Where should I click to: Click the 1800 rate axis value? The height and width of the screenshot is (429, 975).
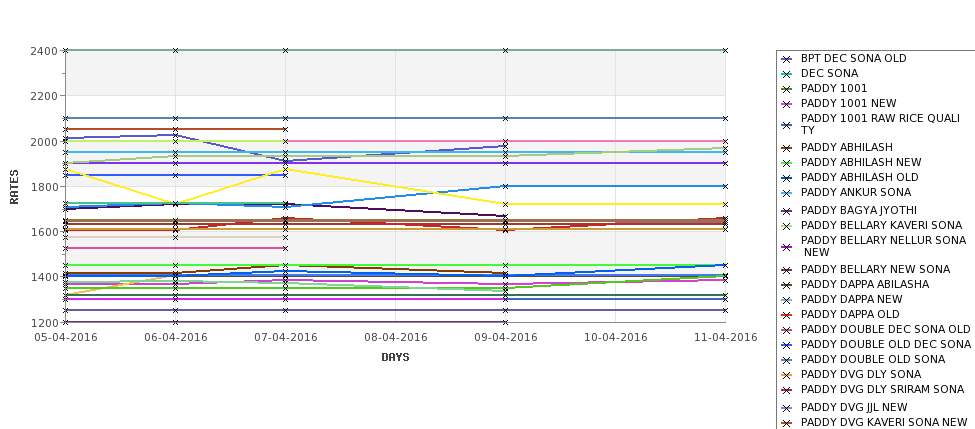[44, 187]
